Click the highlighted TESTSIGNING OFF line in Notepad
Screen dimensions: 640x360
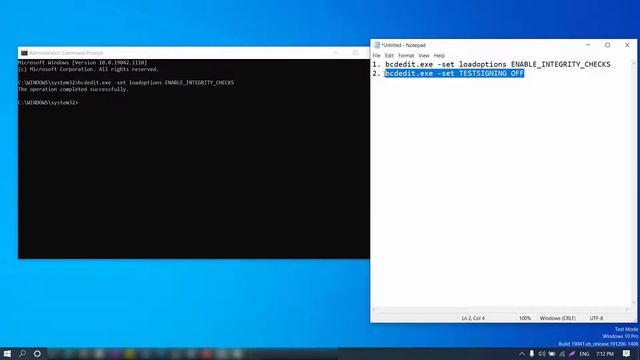tap(454, 73)
